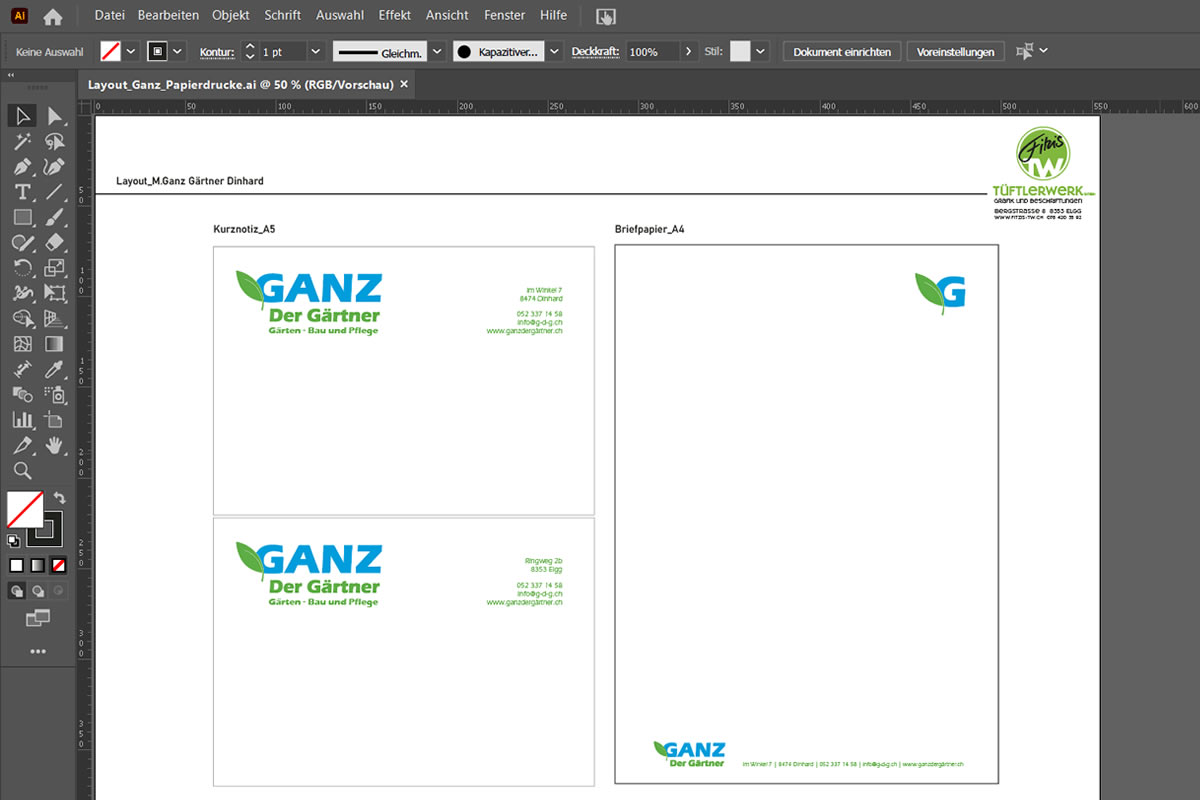Enable Draw Normal mode

click(x=17, y=591)
